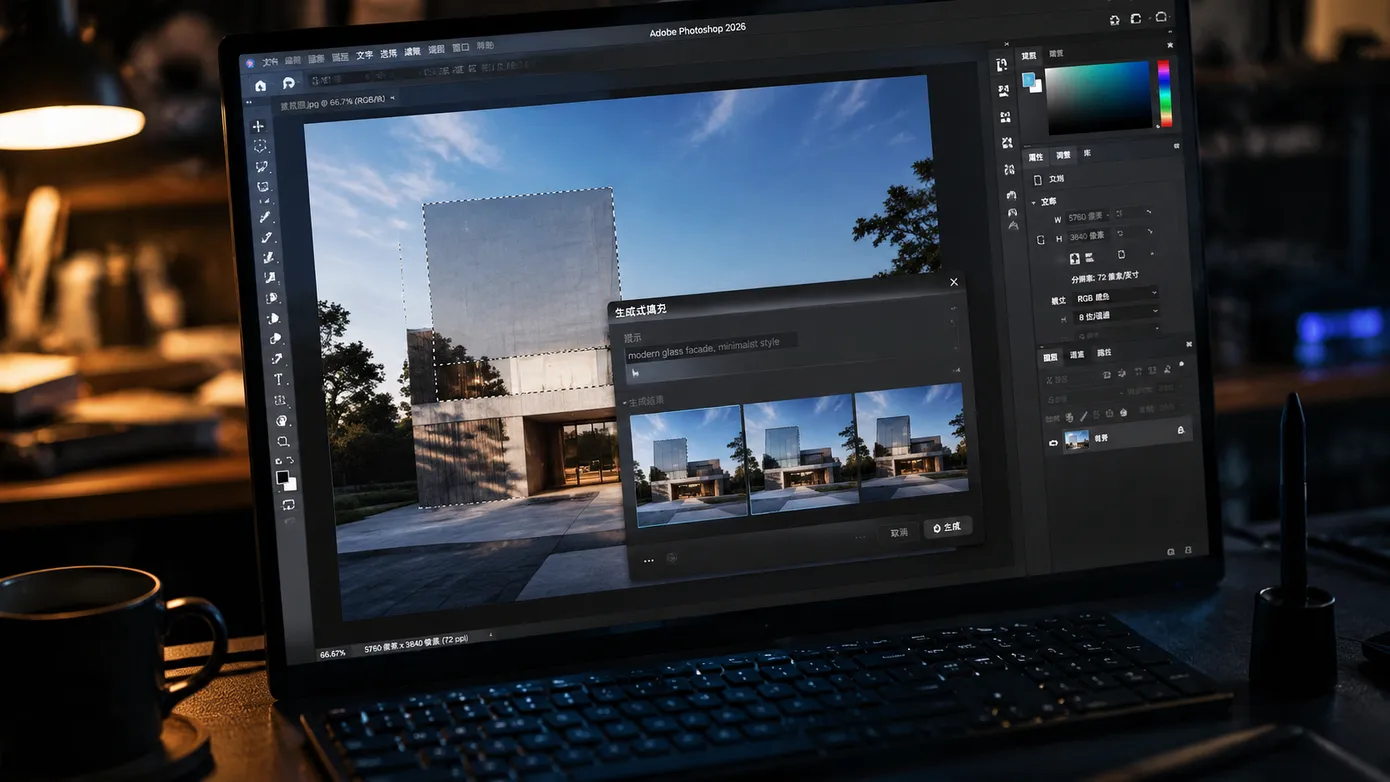Viewport: 1390px width, 782px height.
Task: Click the lock icon on the background layer
Action: pyautogui.click(x=1181, y=429)
